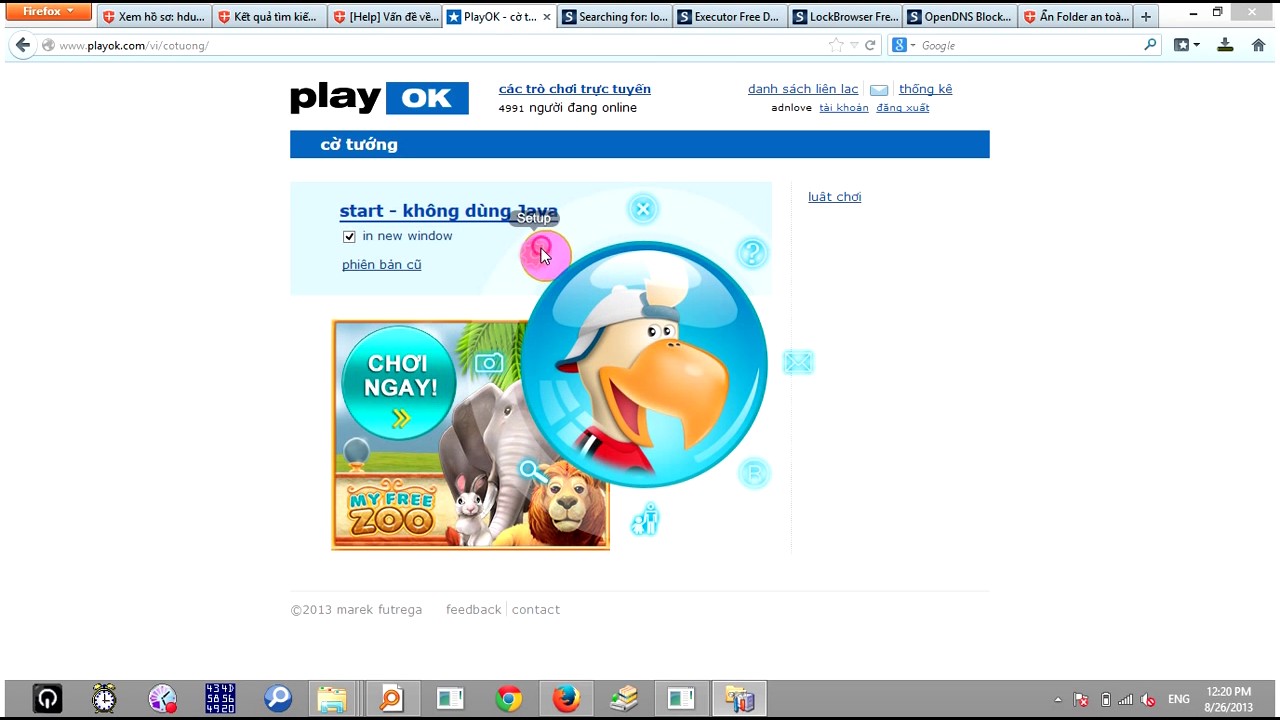The height and width of the screenshot is (720, 1280).
Task: Click the magnifier bubble near the parrot
Action: [531, 470]
